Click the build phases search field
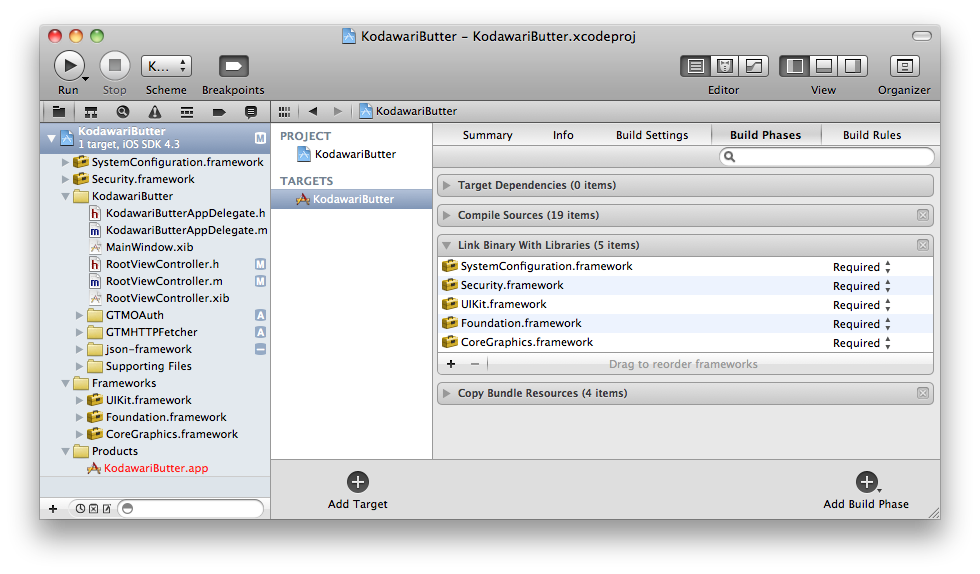This screenshot has width=980, height=574. 827,156
